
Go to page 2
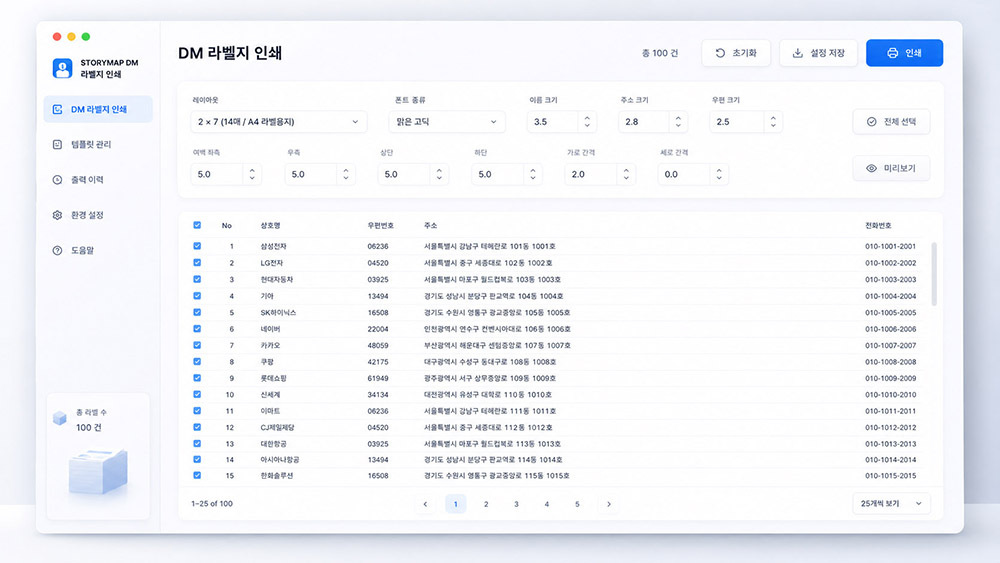486,504
